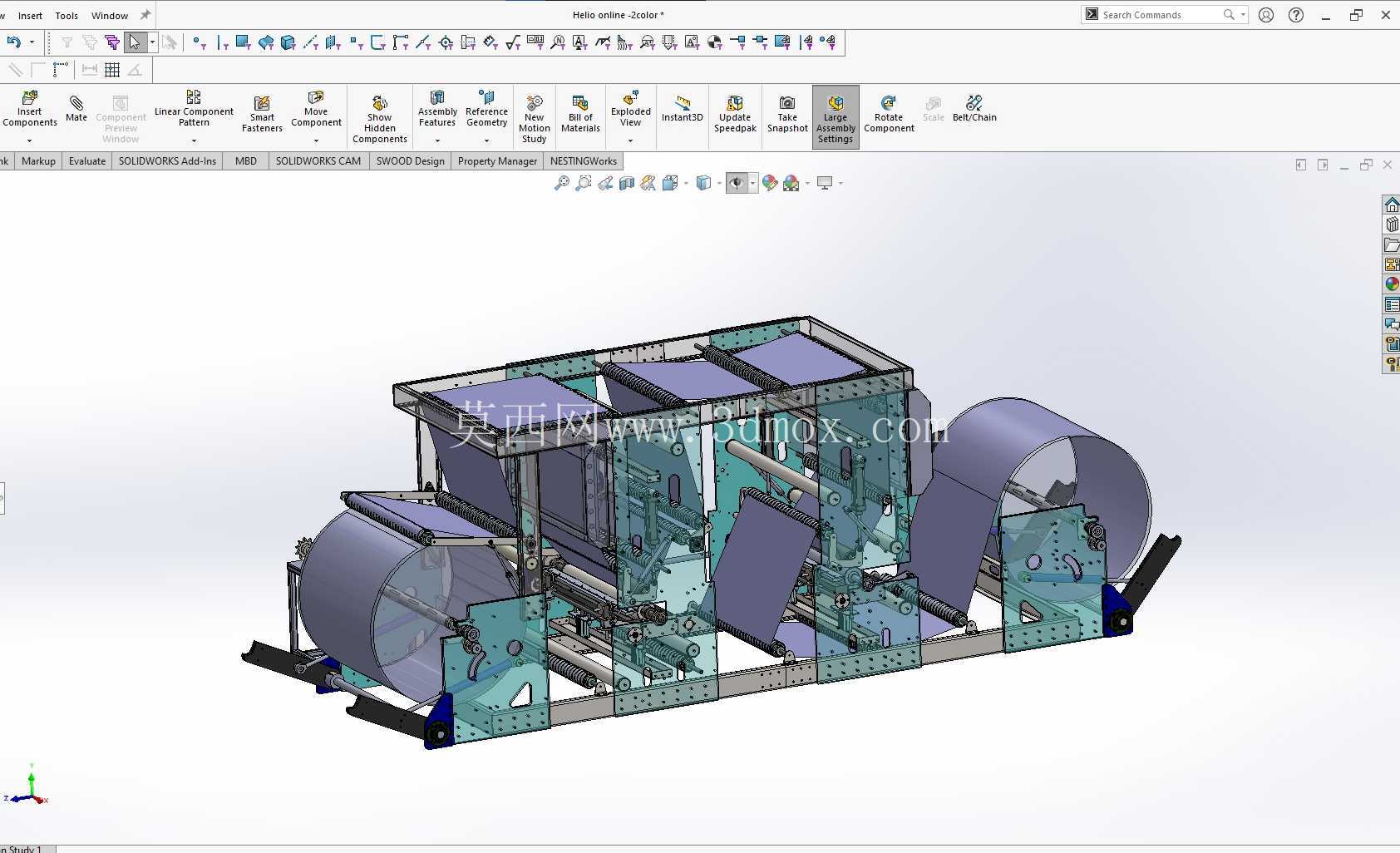The image size is (1400, 853).
Task: Select Move Component tool
Action: click(316, 109)
